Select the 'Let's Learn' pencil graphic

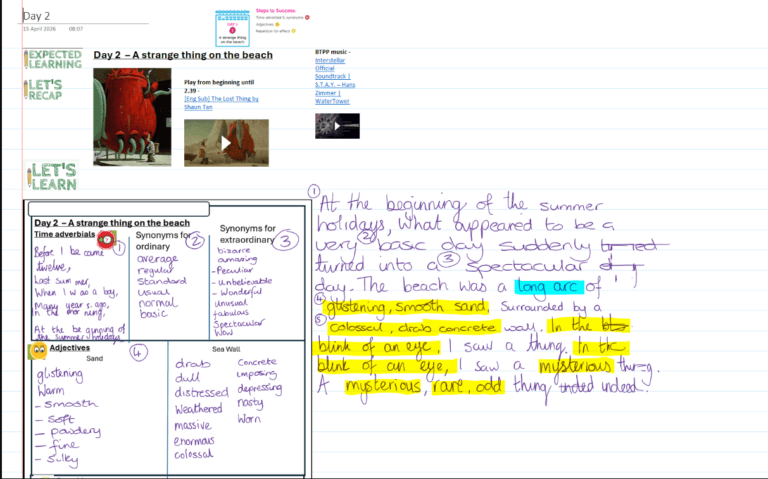52,176
